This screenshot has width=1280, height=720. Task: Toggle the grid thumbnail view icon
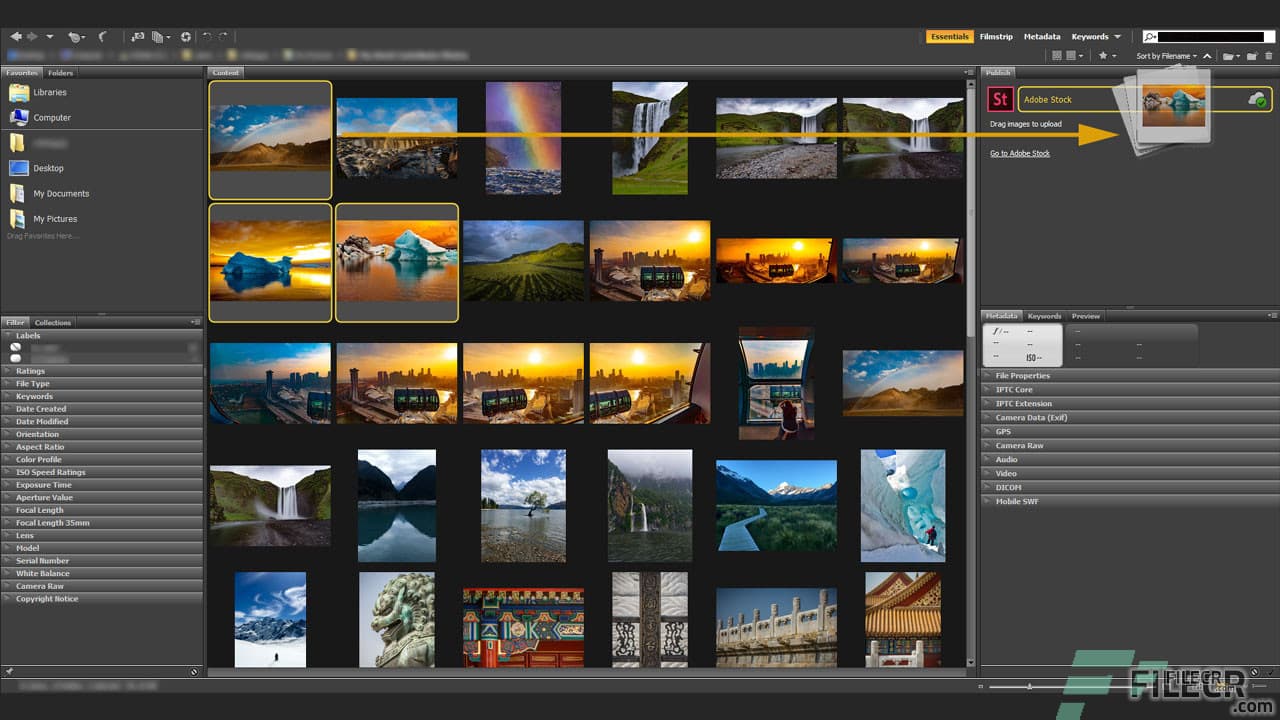(x=1056, y=56)
